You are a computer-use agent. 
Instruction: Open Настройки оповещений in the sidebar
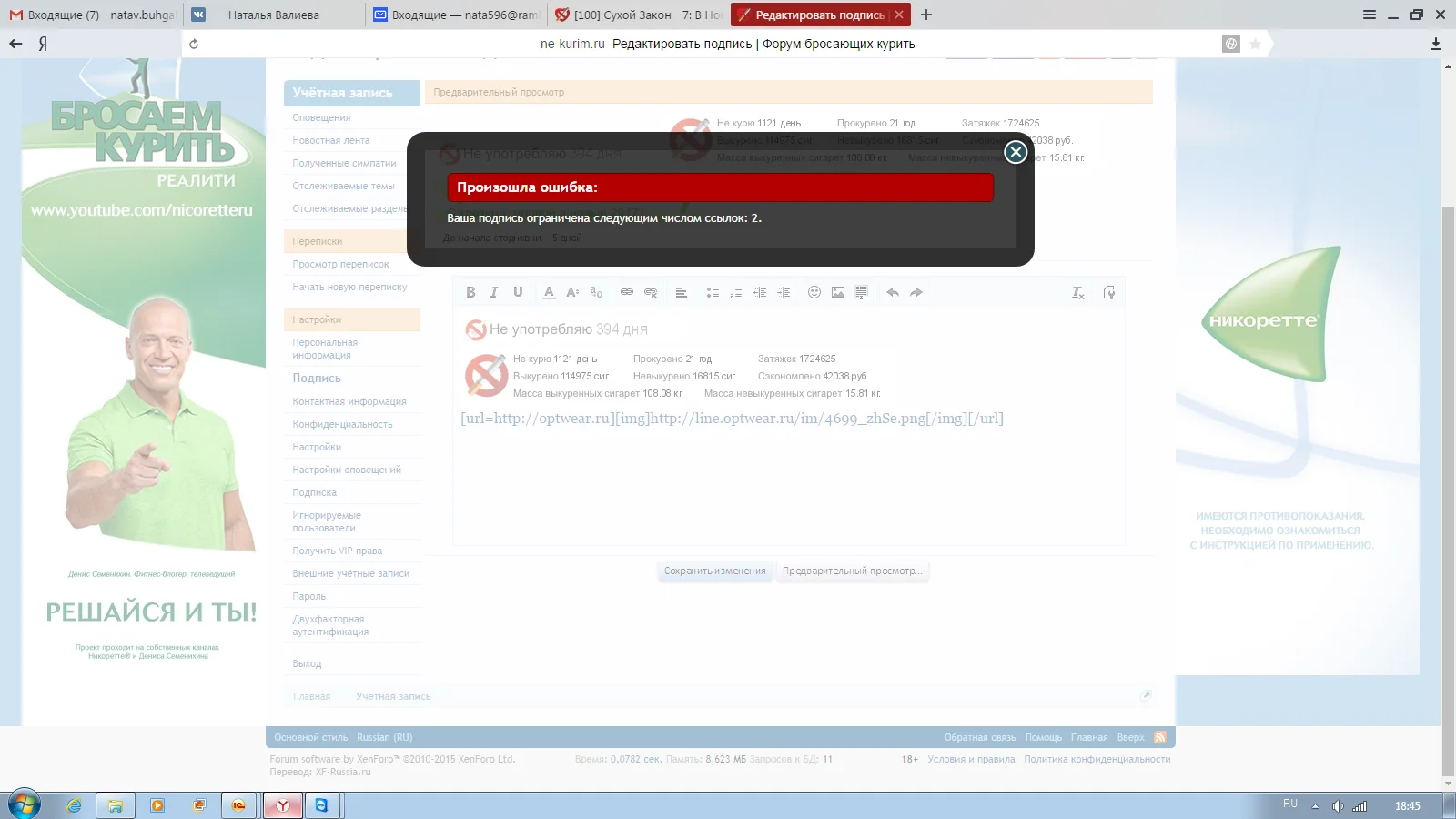[347, 470]
